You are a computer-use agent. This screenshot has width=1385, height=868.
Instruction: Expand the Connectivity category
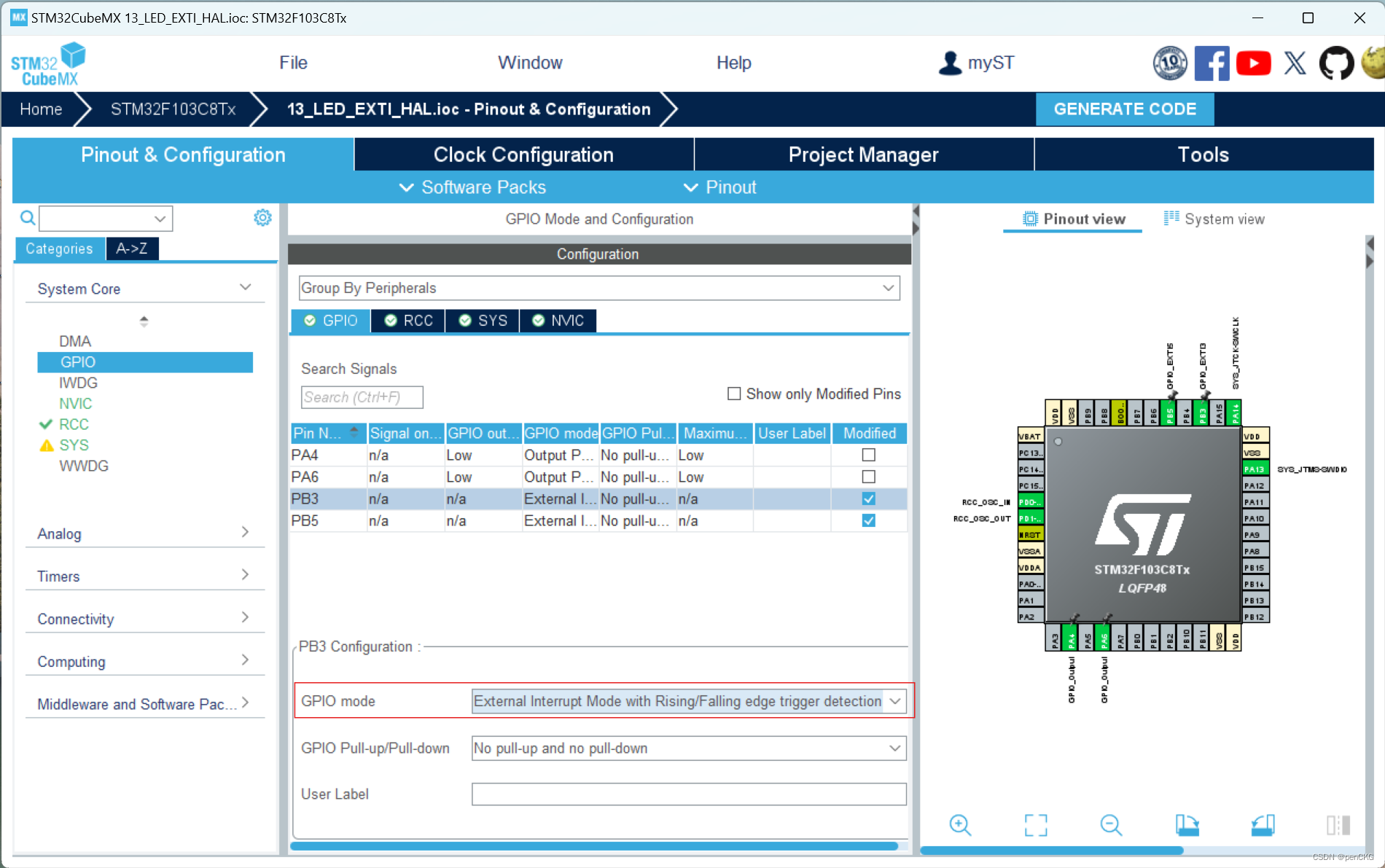[245, 618]
